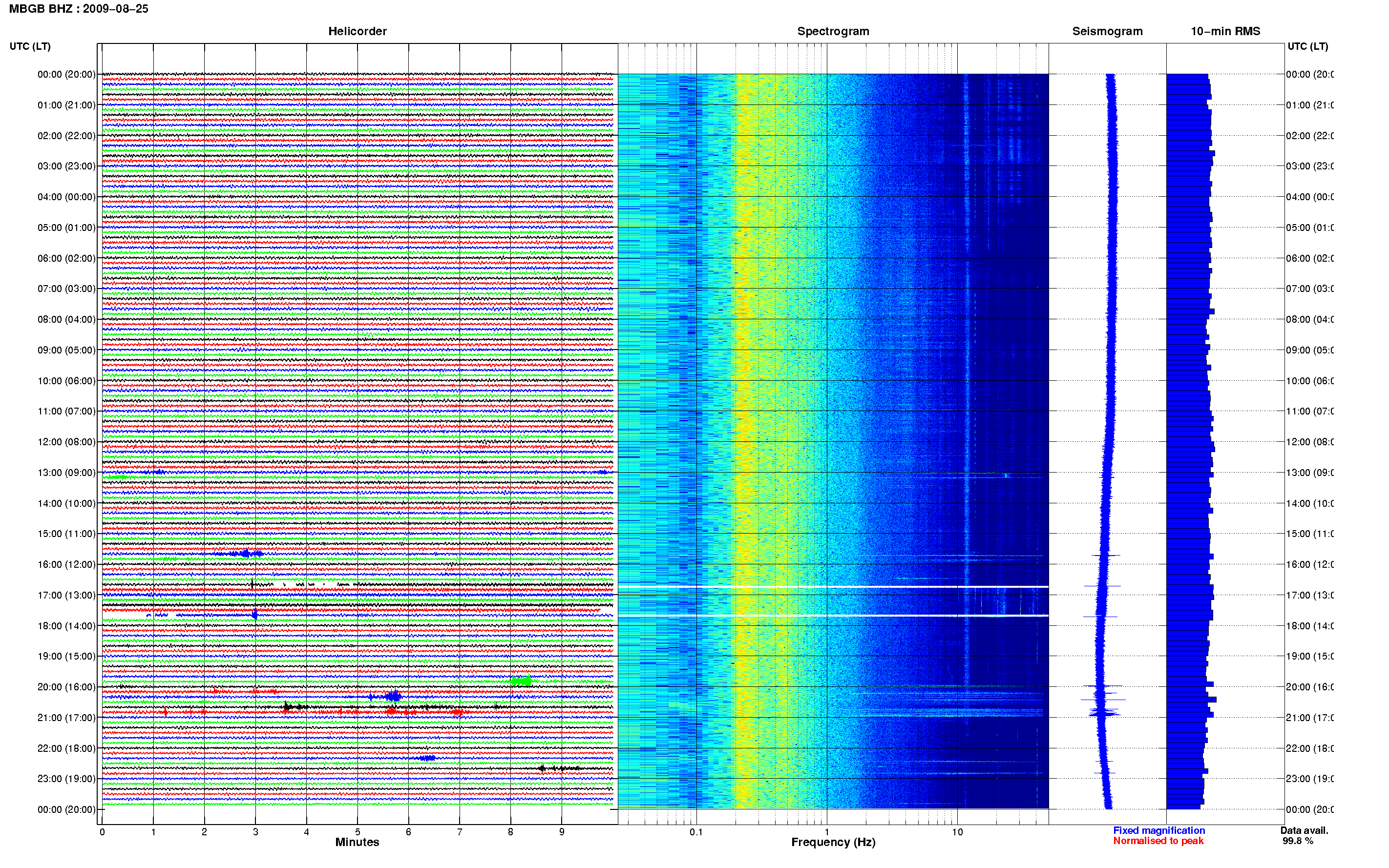1389x868 pixels.
Task: Click the 99.8 % availability value
Action: (1298, 841)
